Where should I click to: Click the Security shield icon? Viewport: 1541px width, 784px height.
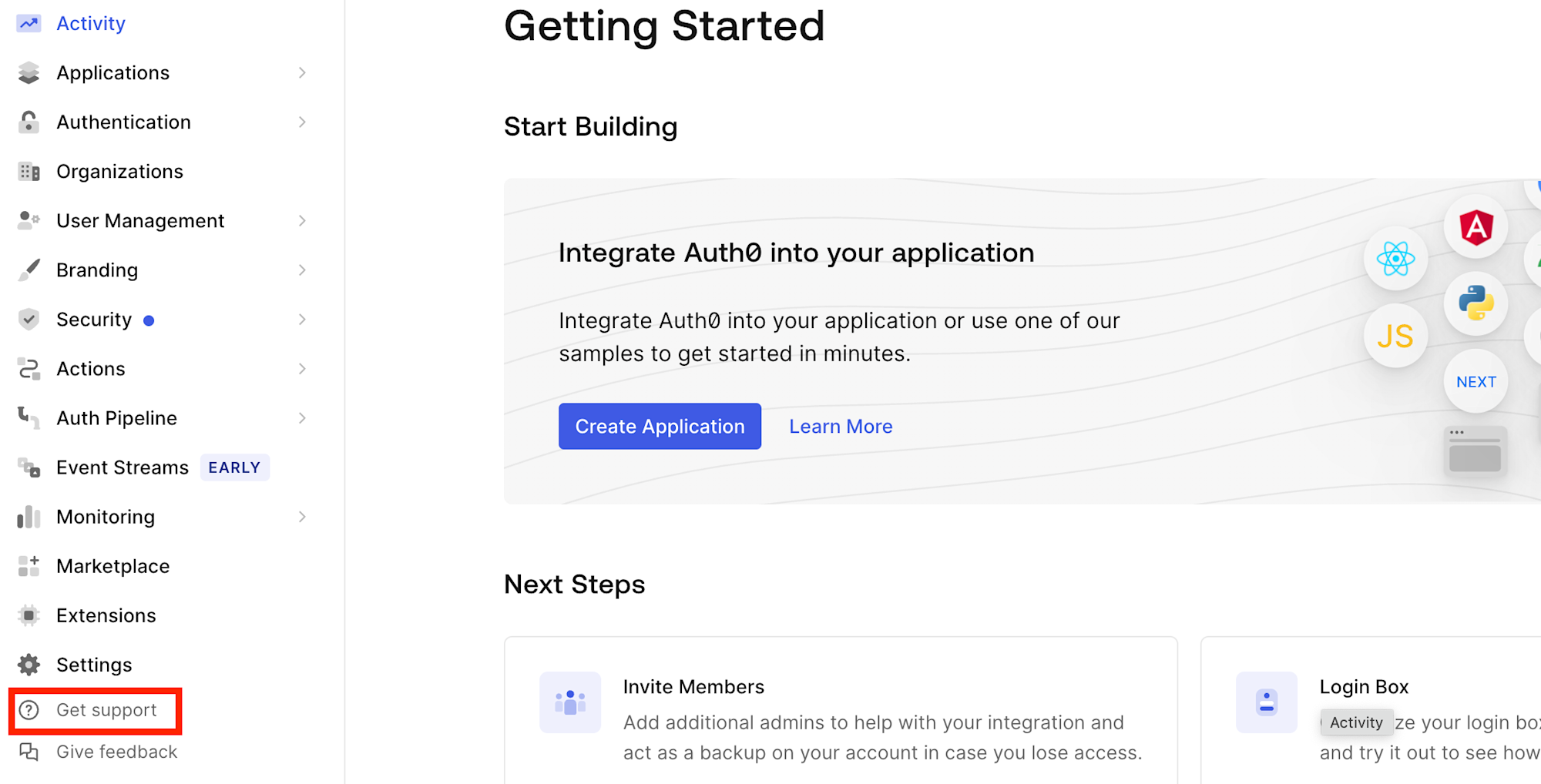click(x=29, y=320)
